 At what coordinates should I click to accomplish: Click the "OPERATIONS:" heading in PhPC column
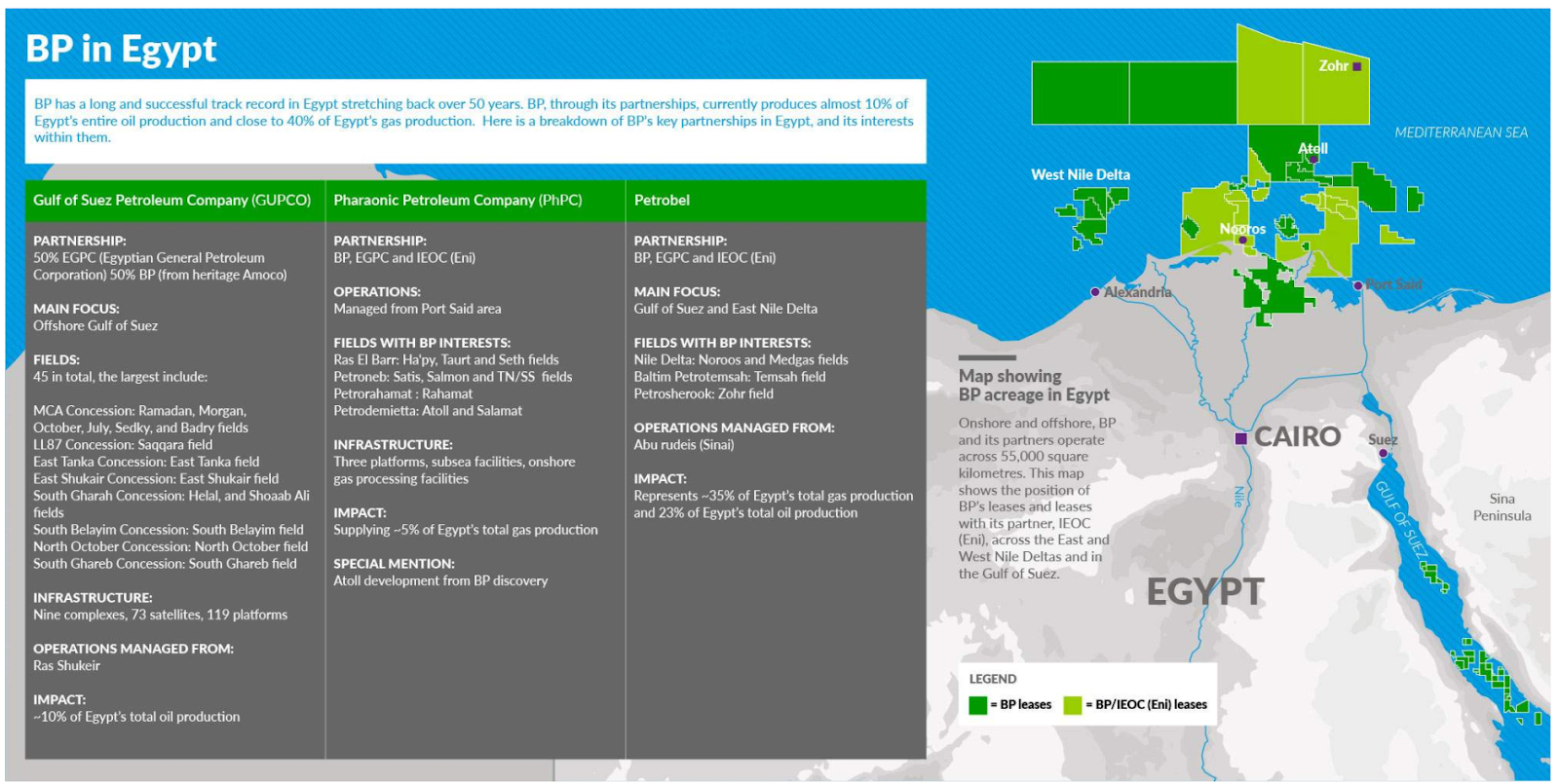tap(377, 292)
